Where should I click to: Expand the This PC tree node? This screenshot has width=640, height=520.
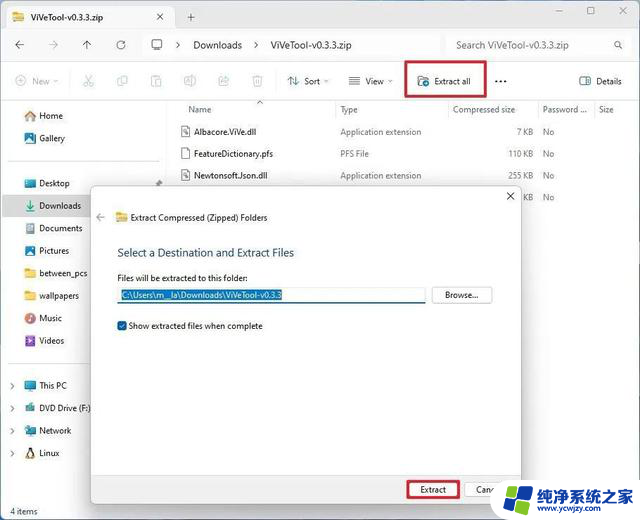coord(12,386)
